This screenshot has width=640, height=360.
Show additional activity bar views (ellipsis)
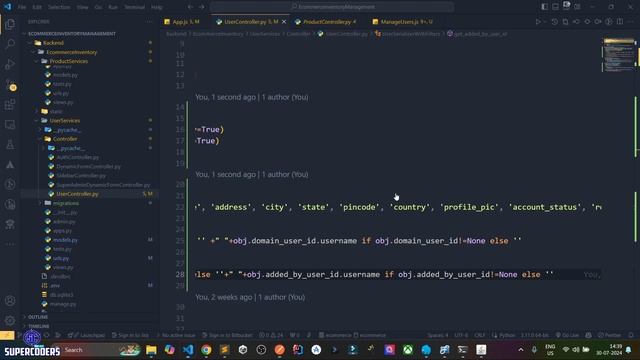click(x=10, y=244)
